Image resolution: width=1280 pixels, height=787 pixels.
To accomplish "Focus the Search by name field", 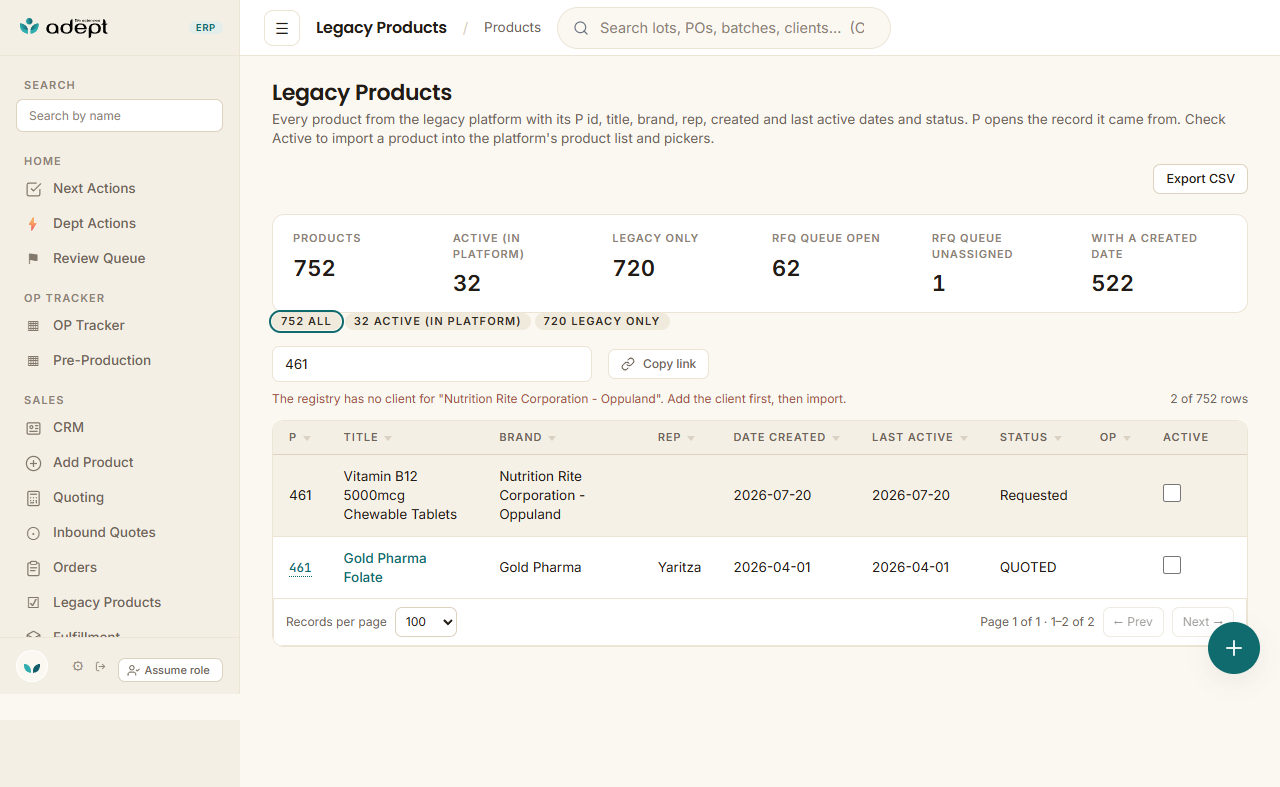I will pos(119,115).
